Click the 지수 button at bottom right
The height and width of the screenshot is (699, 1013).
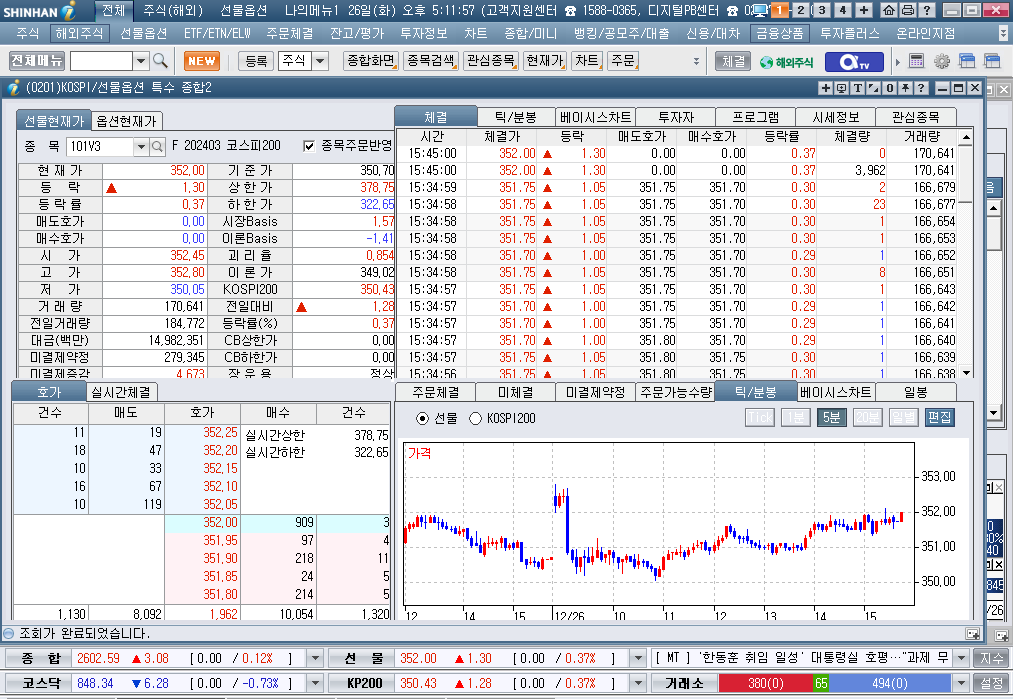point(992,658)
